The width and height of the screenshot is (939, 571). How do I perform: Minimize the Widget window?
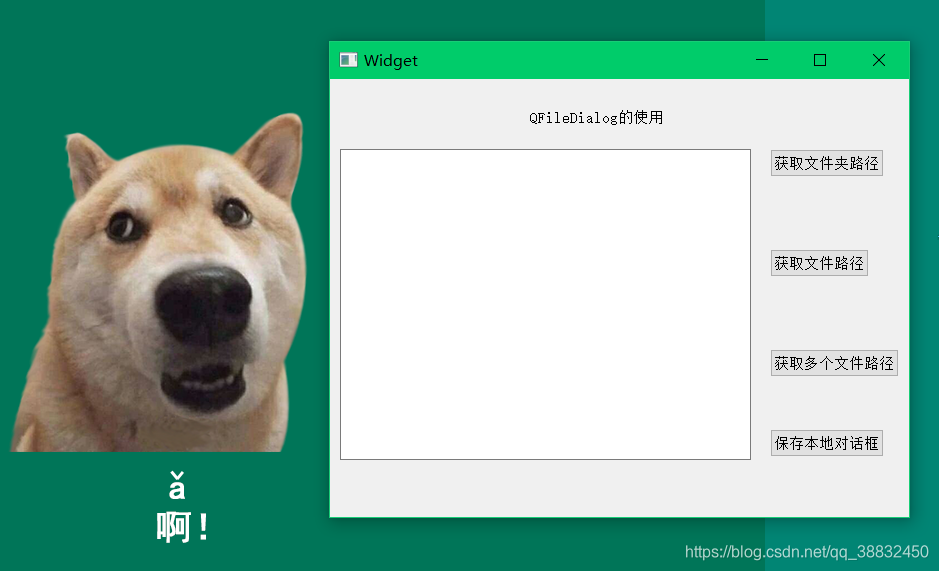point(762,60)
